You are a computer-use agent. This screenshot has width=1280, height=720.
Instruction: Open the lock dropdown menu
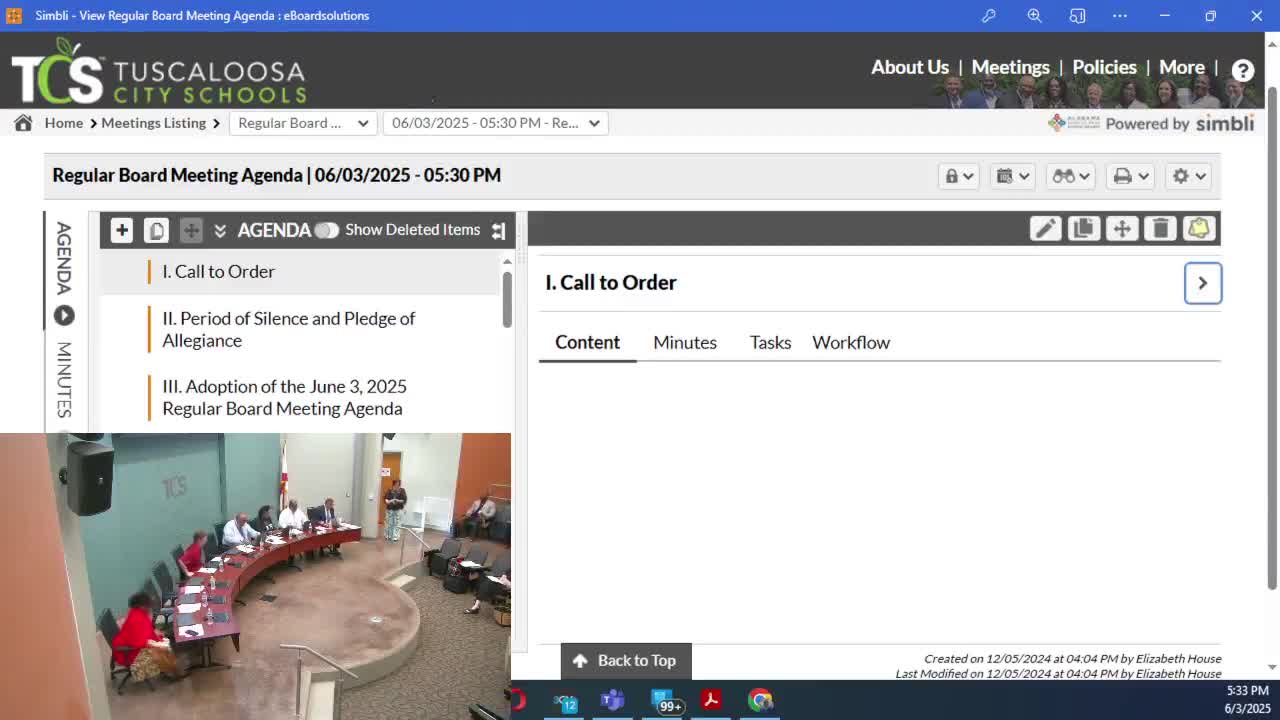[x=959, y=176]
